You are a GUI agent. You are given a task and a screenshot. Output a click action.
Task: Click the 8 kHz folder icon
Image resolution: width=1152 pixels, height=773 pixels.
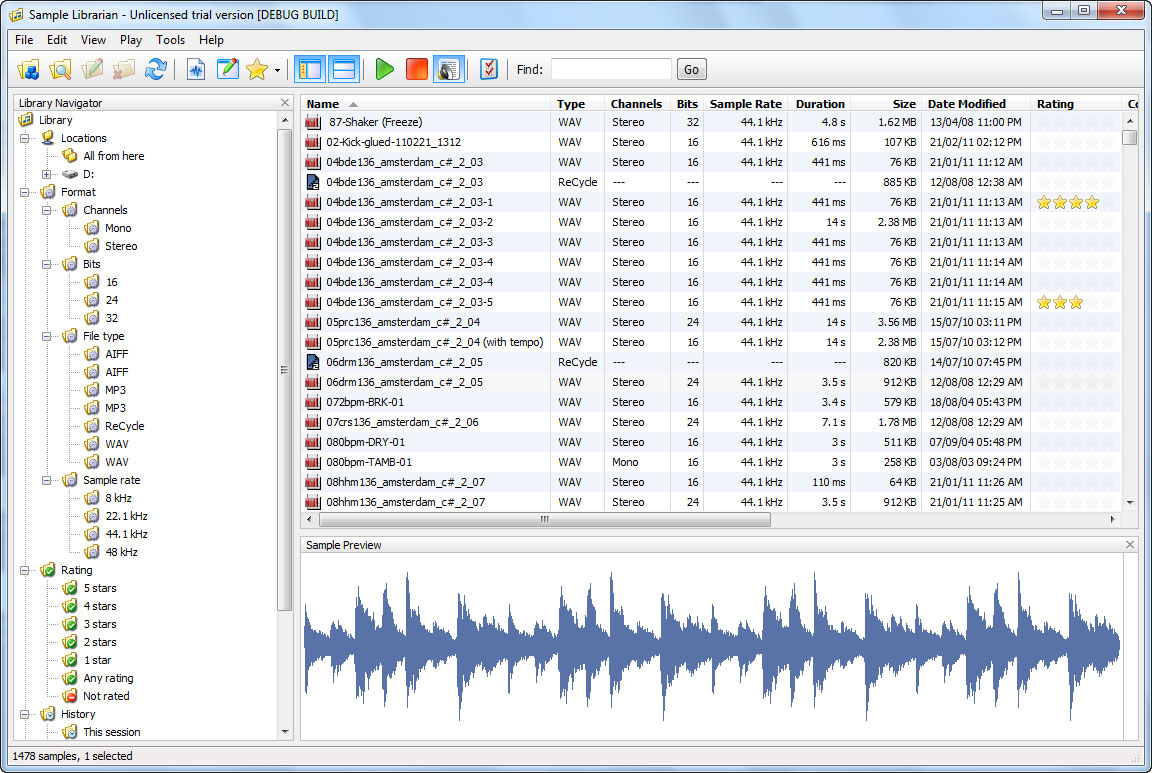[x=92, y=498]
